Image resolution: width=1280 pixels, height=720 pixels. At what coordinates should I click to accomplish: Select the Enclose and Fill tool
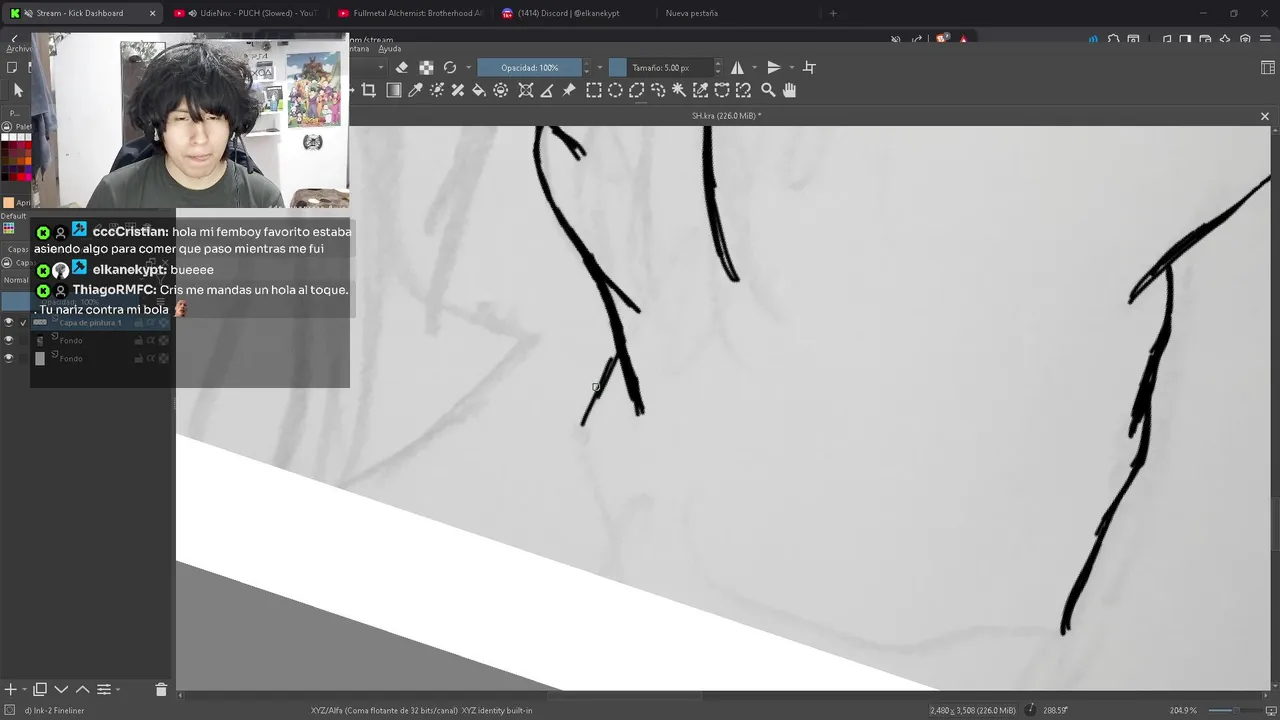point(501,90)
